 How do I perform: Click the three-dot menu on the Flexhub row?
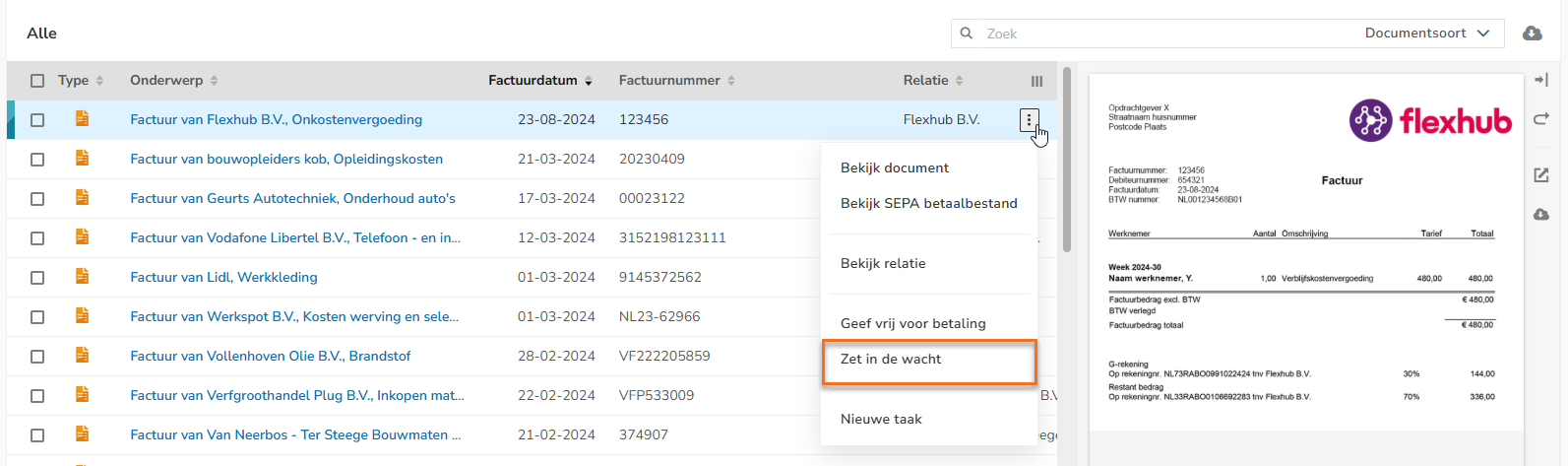click(1029, 120)
